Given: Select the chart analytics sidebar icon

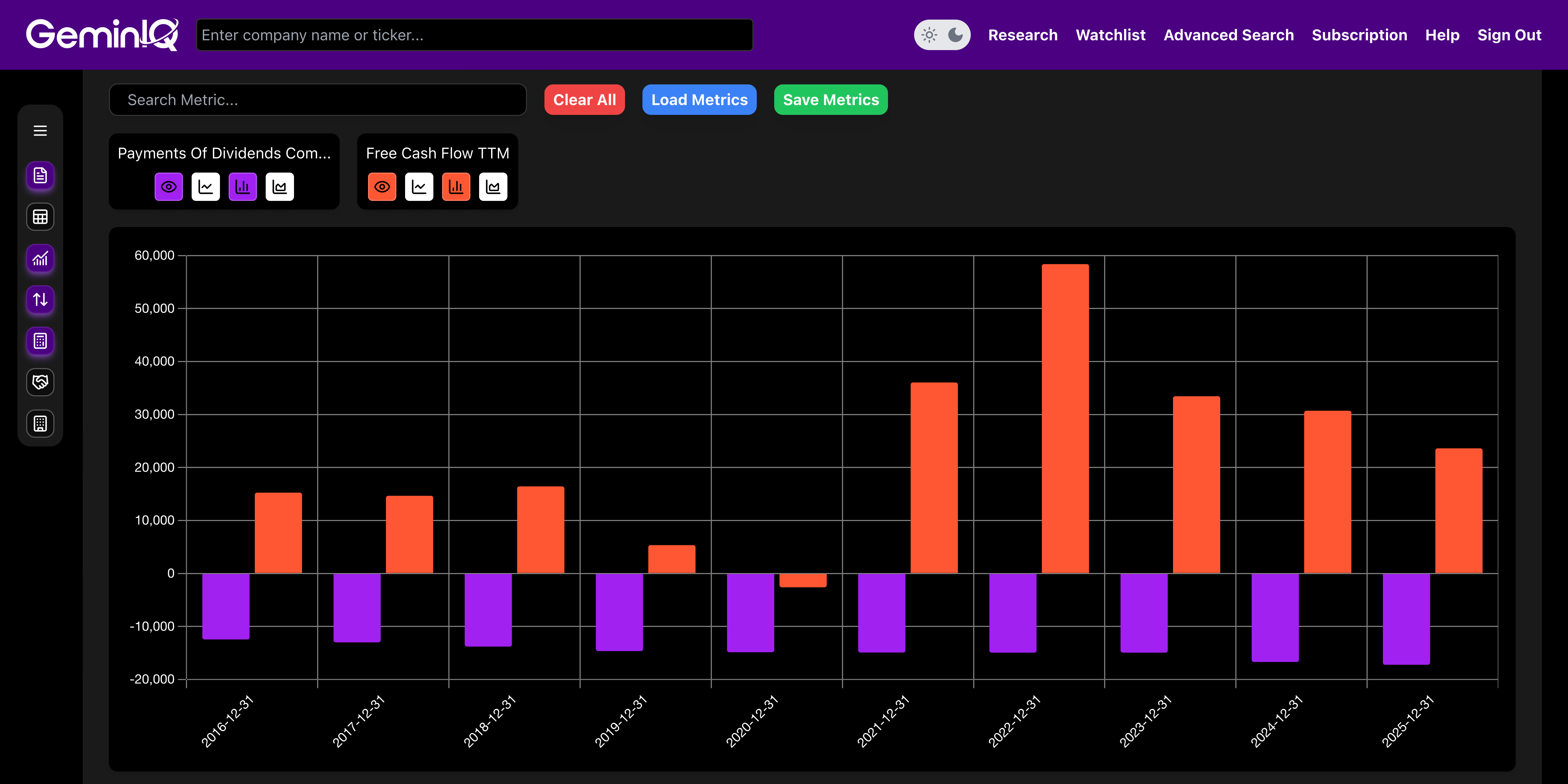Looking at the screenshot, I should (x=40, y=259).
